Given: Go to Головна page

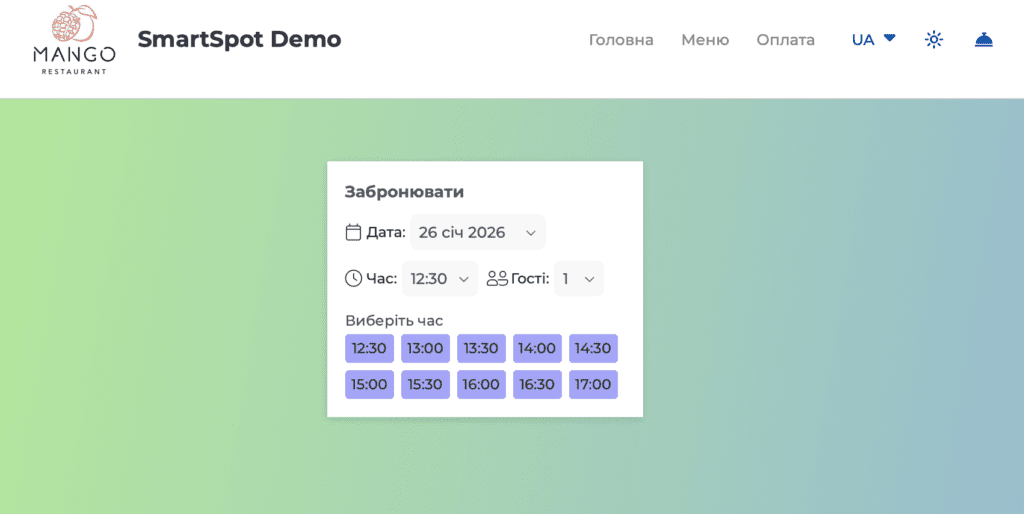Looking at the screenshot, I should pos(621,40).
